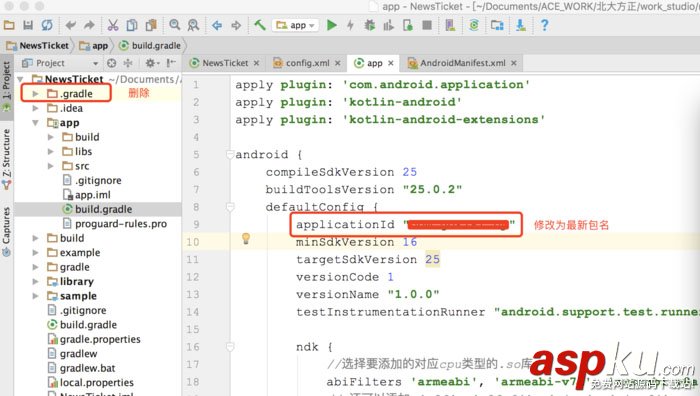Open Project panel gear settings

click(152, 63)
